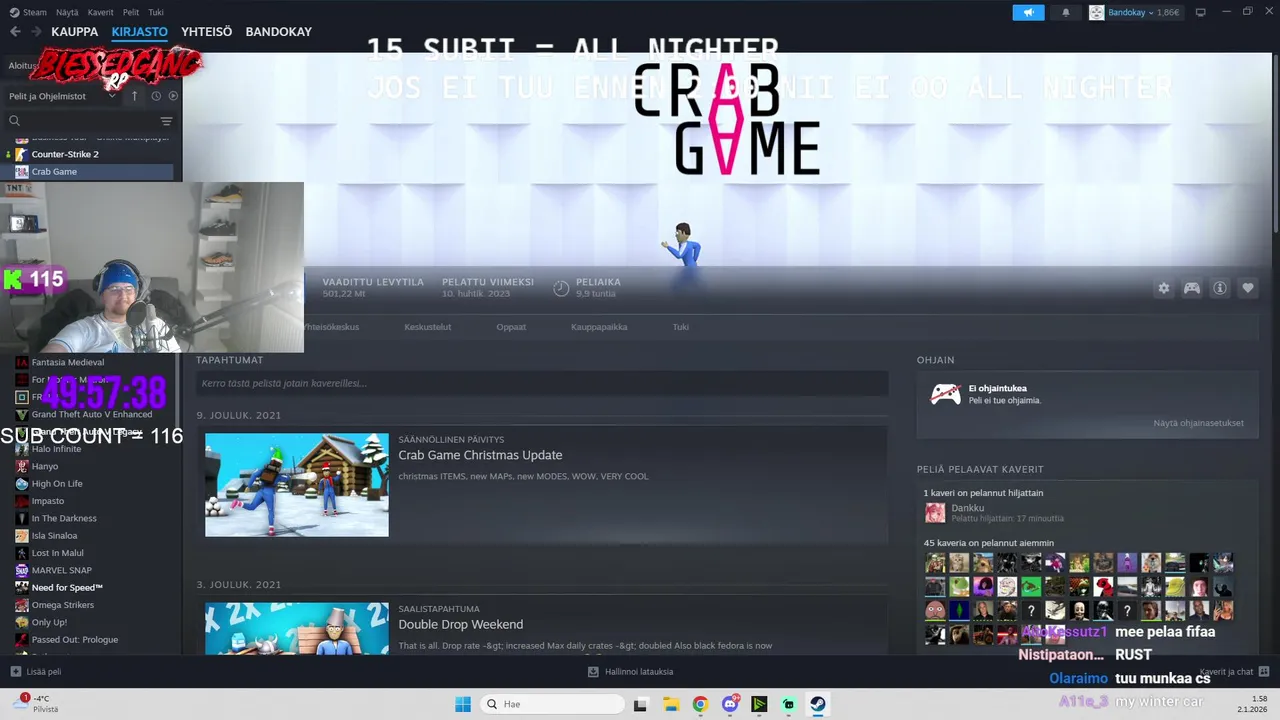Screen dimensions: 1280x720
Task: Select MARVEL SNAP in library
Action: 61,570
